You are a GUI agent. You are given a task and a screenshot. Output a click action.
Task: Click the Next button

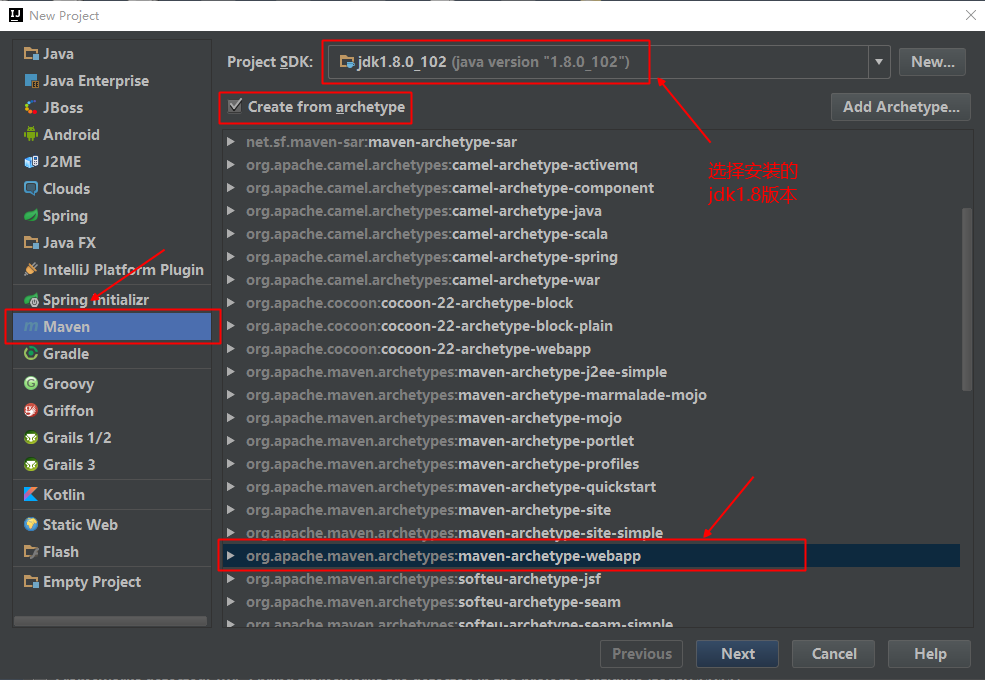(738, 654)
